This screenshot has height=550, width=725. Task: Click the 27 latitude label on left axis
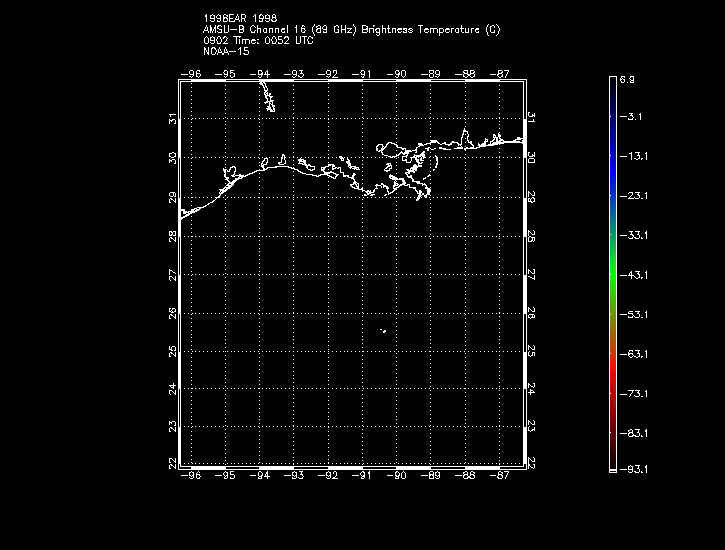tap(173, 273)
